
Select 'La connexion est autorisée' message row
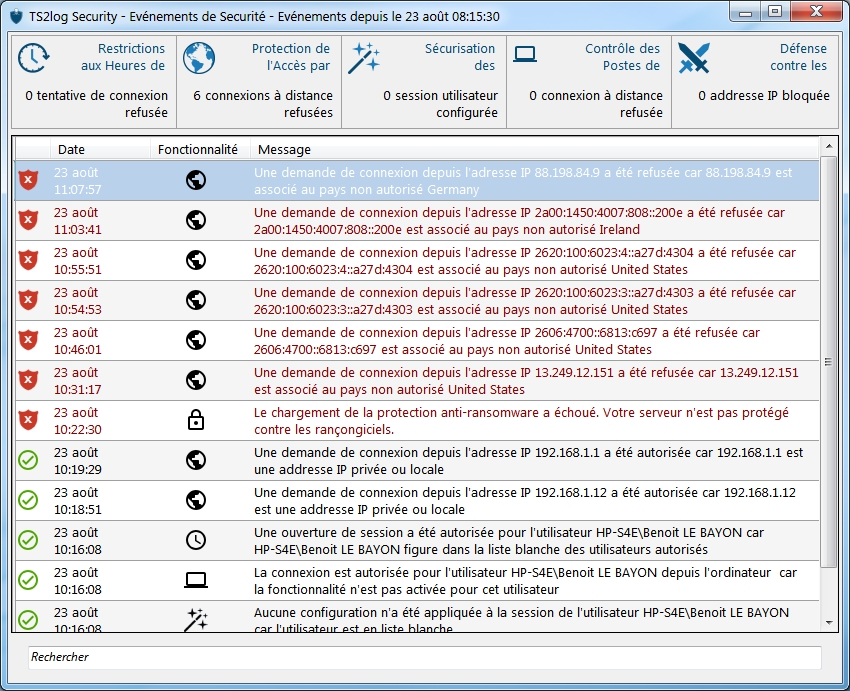(x=416, y=580)
